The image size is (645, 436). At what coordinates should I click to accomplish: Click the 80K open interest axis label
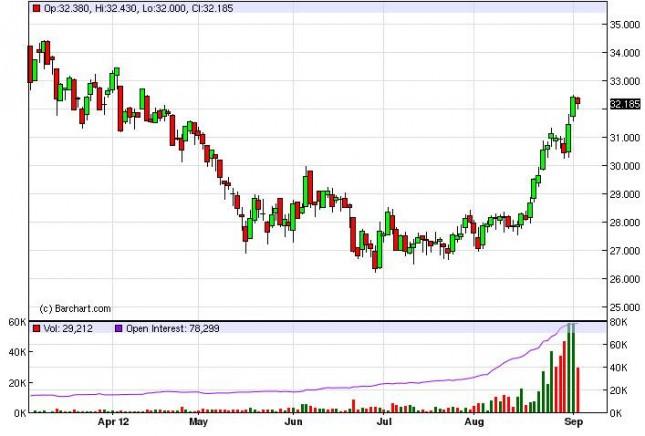[x=618, y=322]
